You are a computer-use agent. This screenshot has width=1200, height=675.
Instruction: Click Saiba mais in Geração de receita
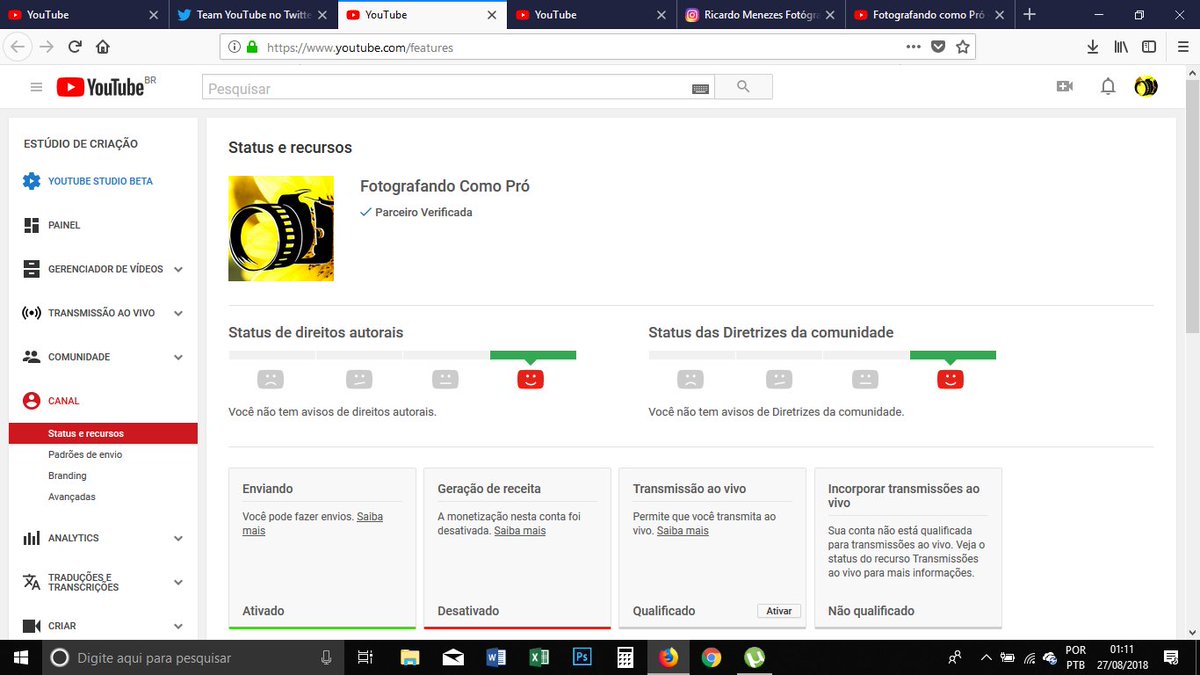(520, 531)
